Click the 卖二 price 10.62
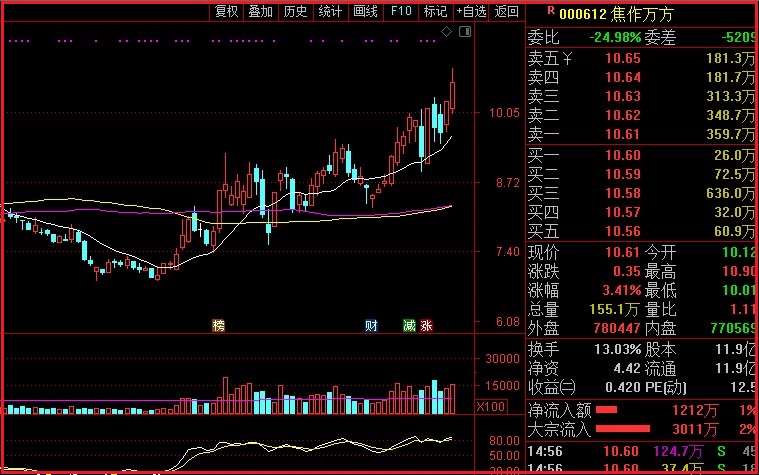The image size is (759, 475). [x=622, y=115]
